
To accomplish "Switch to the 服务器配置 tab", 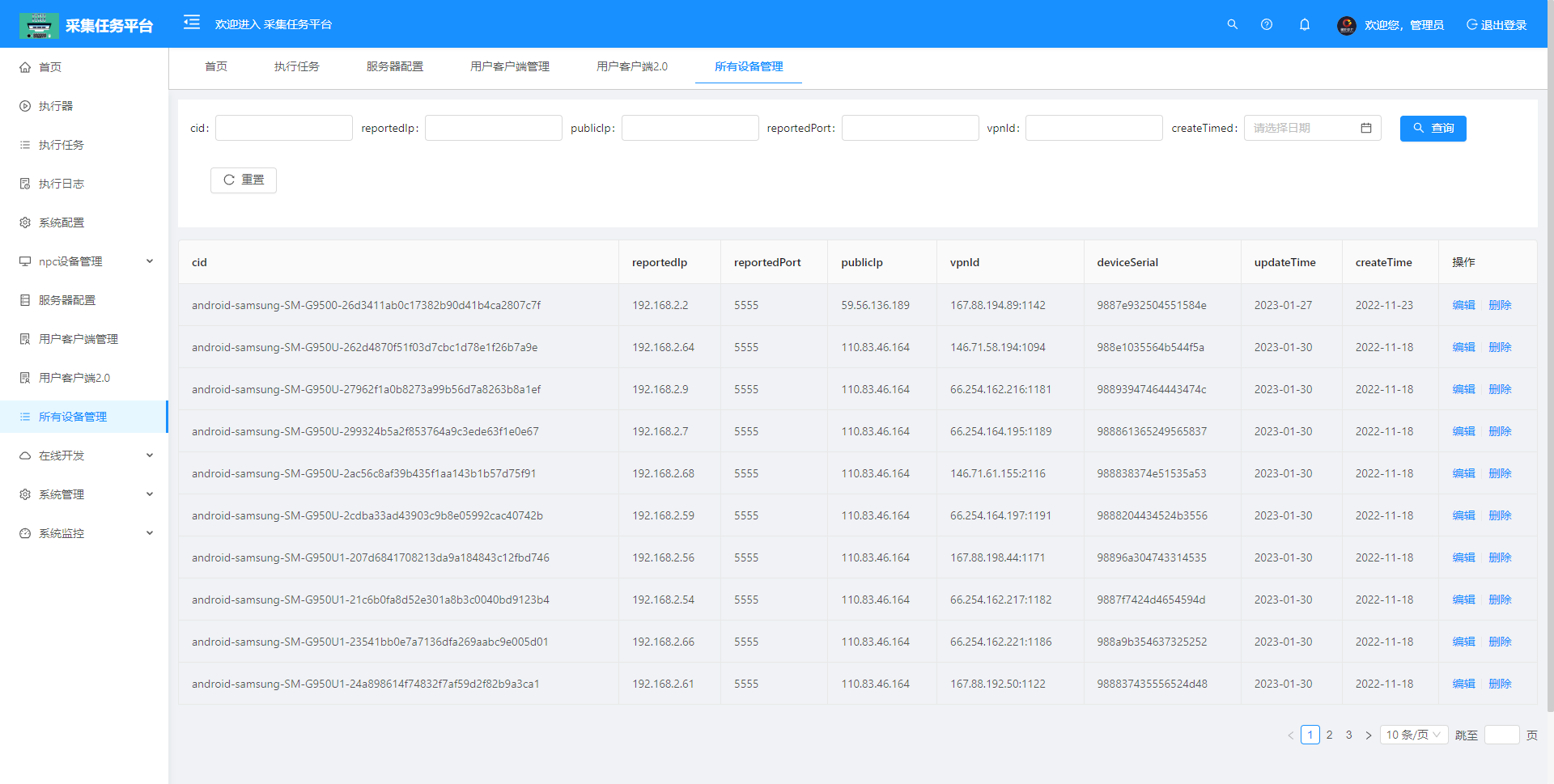I will pyautogui.click(x=395, y=66).
